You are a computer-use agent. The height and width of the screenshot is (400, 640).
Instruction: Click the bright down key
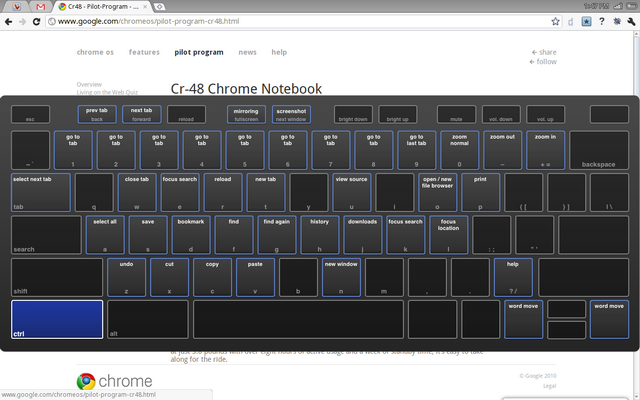[x=353, y=114]
